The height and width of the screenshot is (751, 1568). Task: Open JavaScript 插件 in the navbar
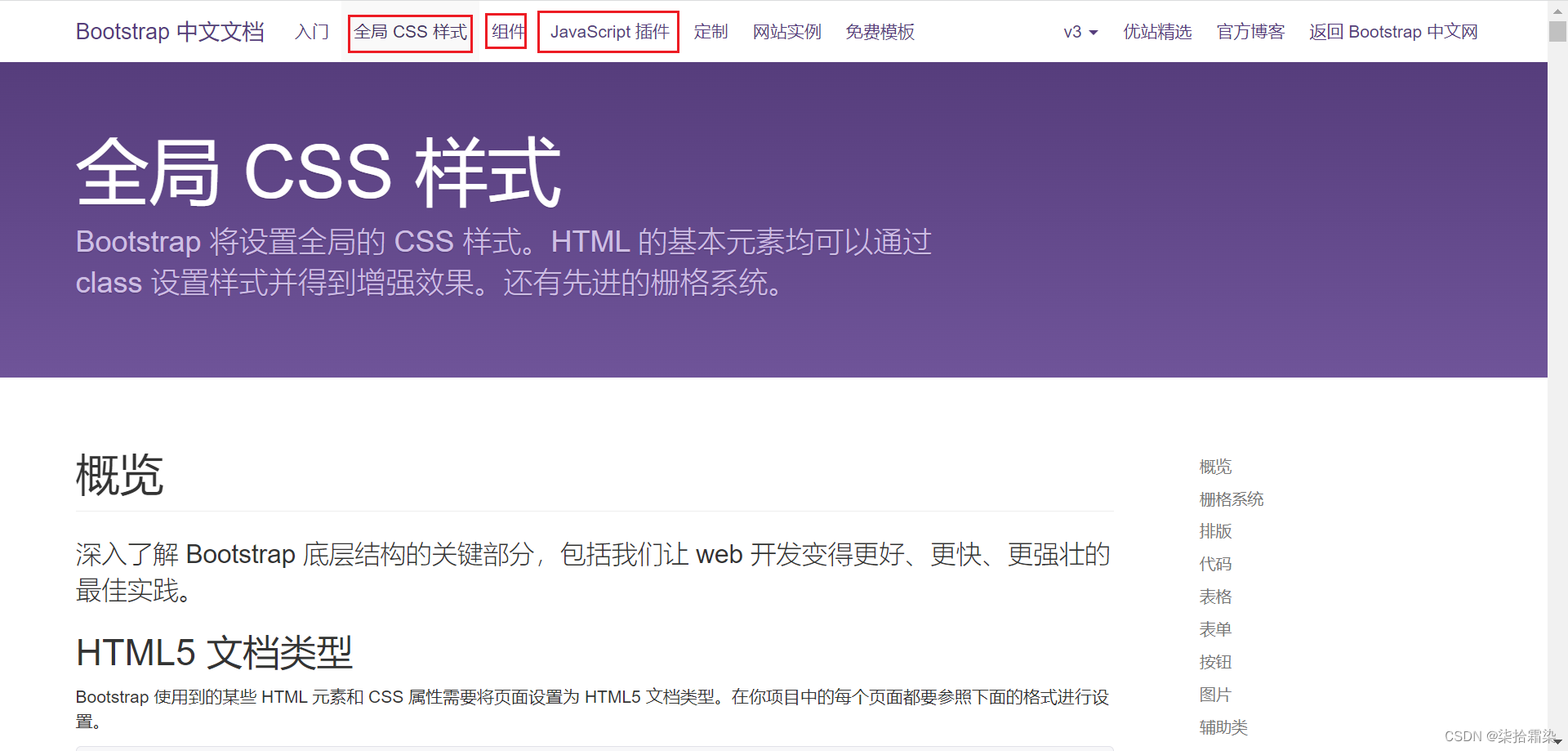609,32
